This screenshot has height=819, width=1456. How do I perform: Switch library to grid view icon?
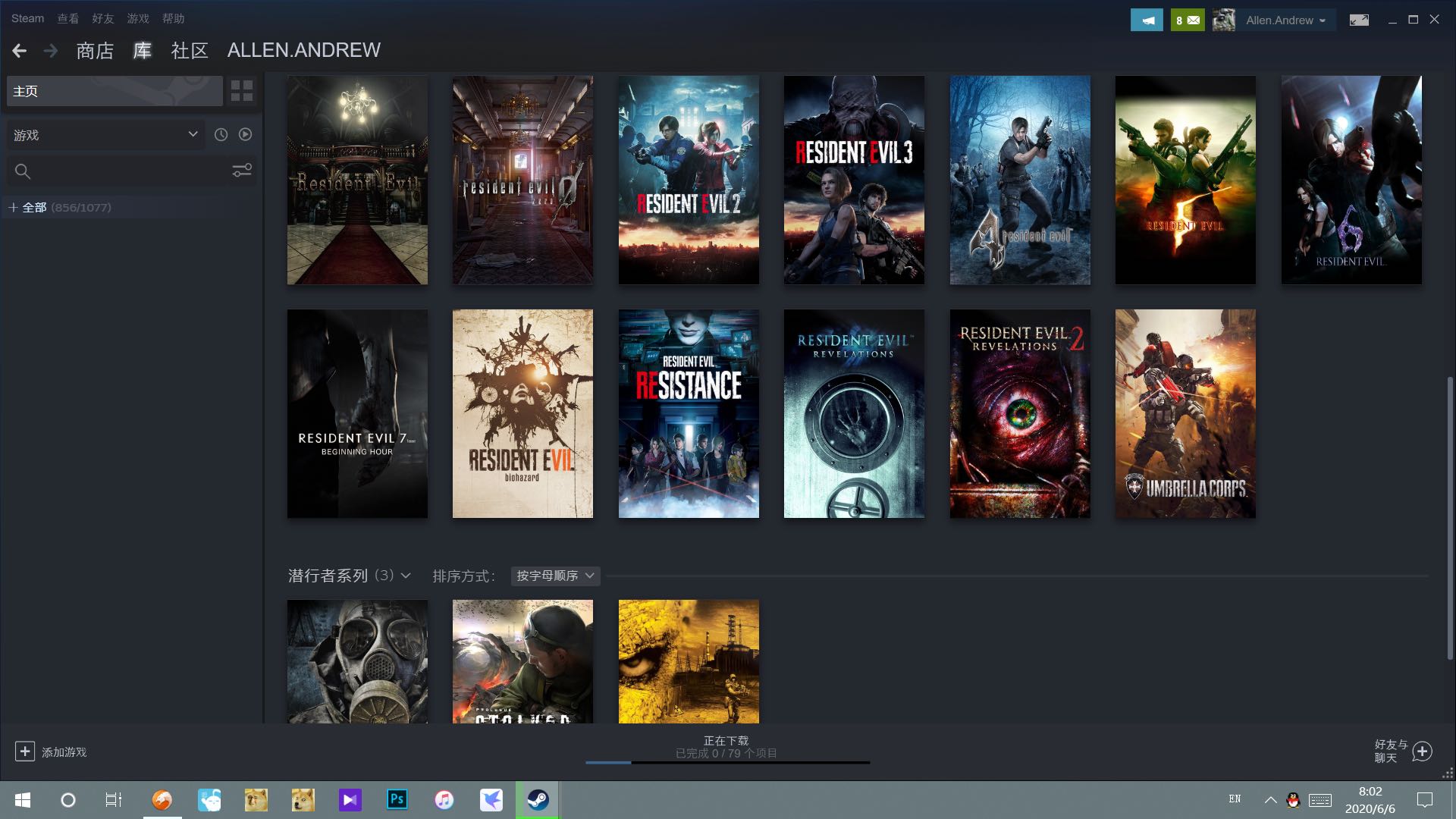coord(242,91)
